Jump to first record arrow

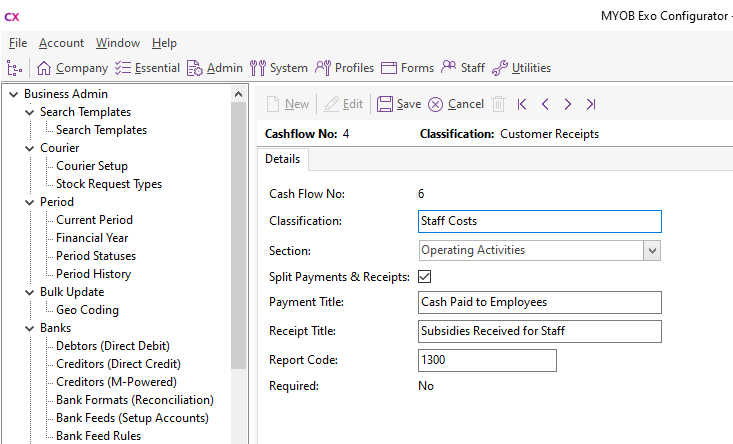click(522, 104)
